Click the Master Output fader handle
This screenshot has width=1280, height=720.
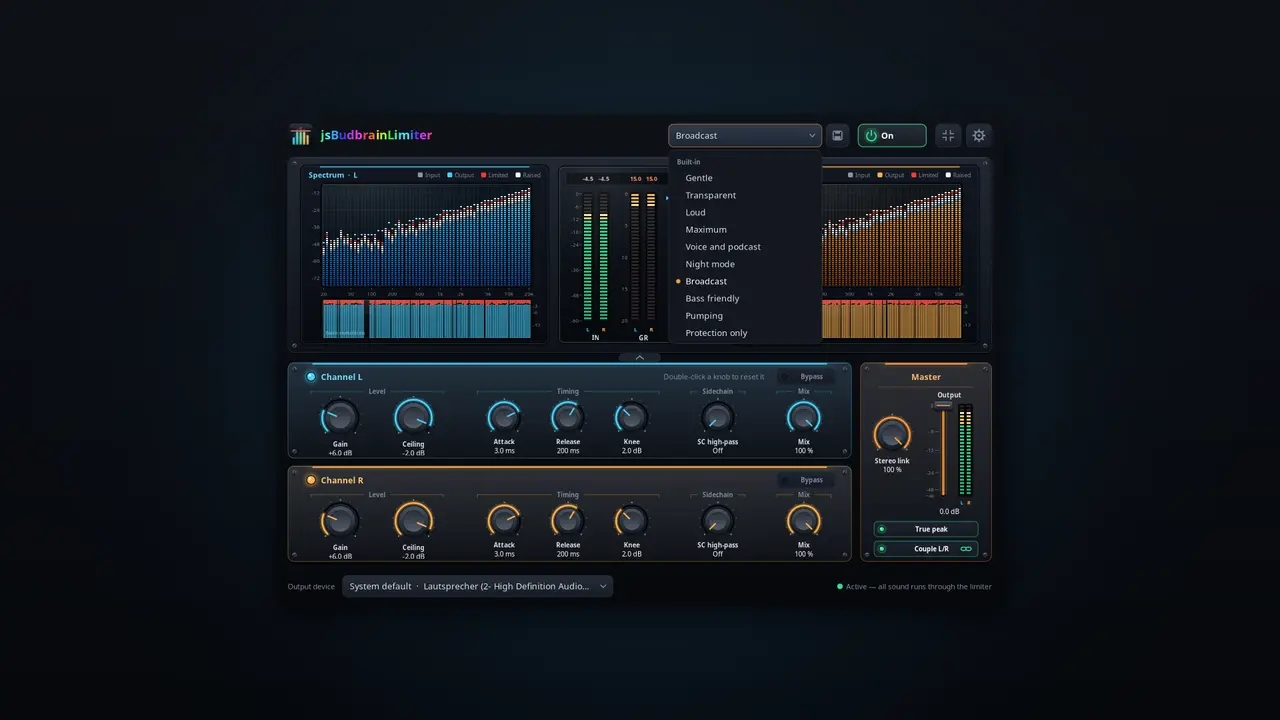[x=943, y=405]
